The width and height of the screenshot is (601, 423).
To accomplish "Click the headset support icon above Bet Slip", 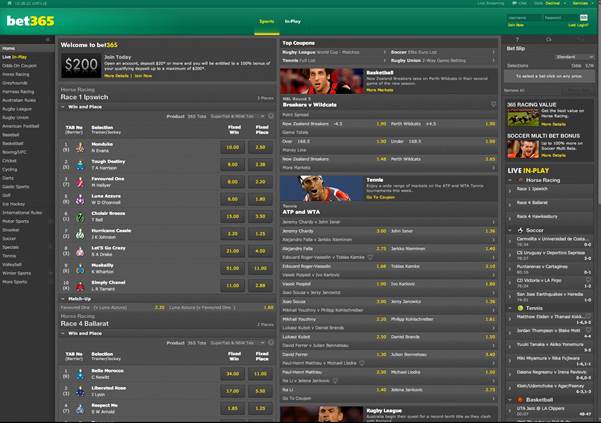I will (x=548, y=39).
